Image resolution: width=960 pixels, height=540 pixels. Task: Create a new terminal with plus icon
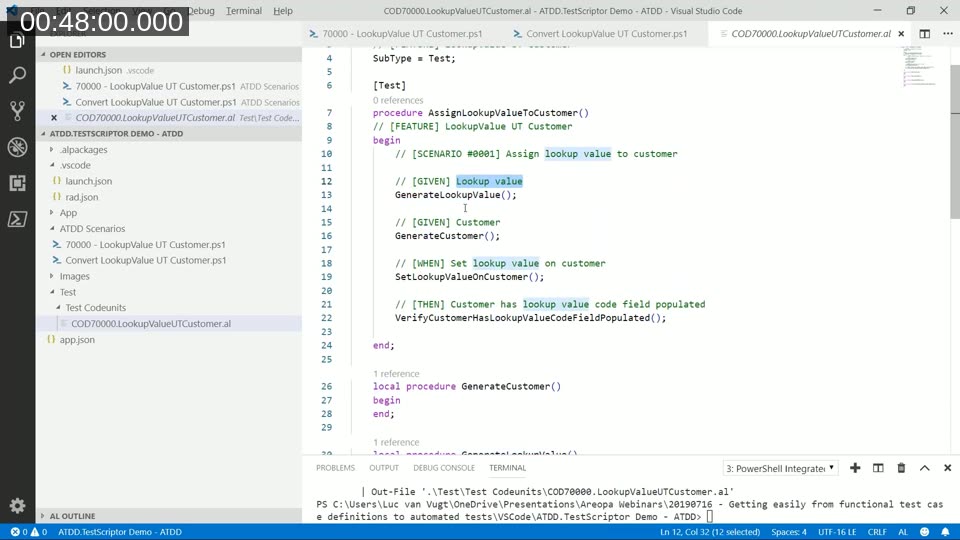click(855, 468)
